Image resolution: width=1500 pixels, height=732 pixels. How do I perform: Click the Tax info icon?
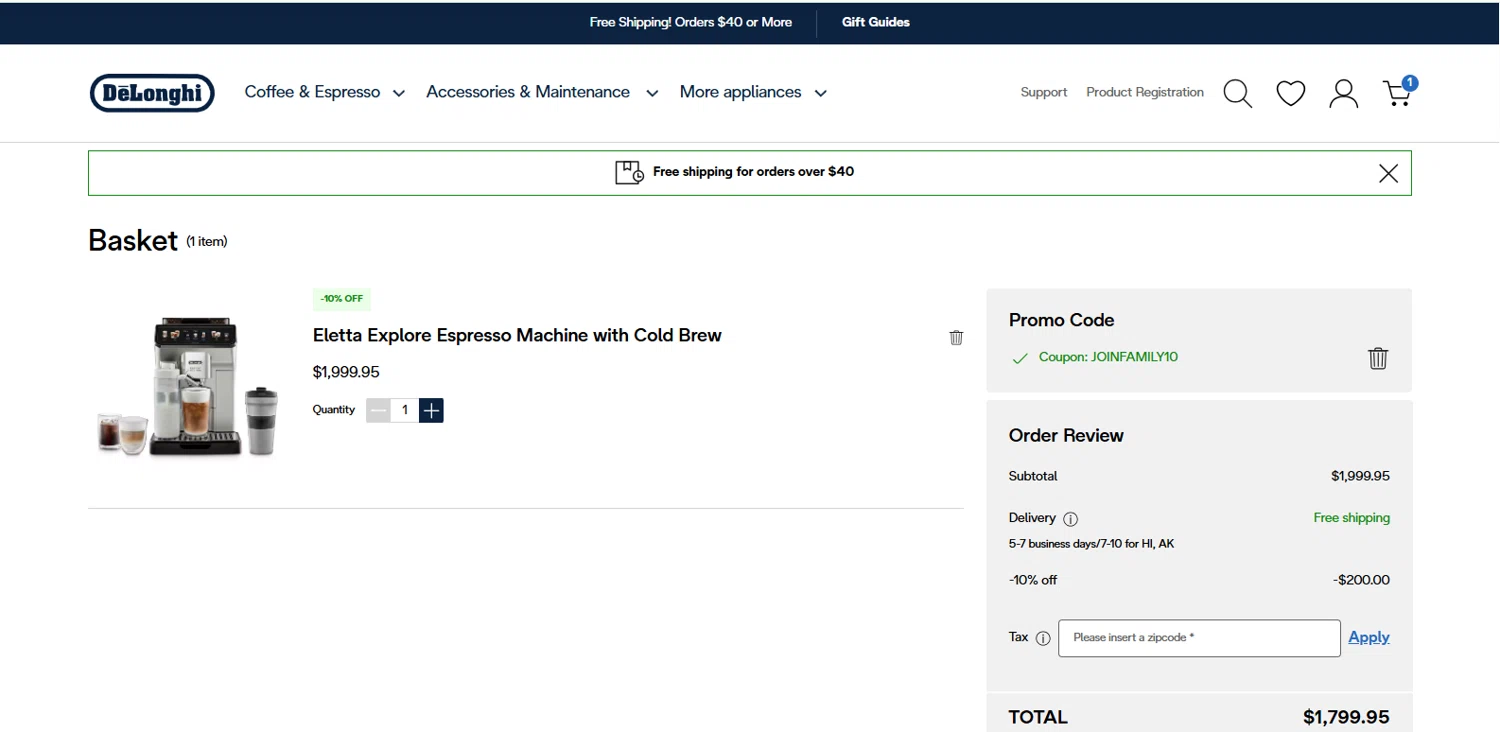(1043, 638)
